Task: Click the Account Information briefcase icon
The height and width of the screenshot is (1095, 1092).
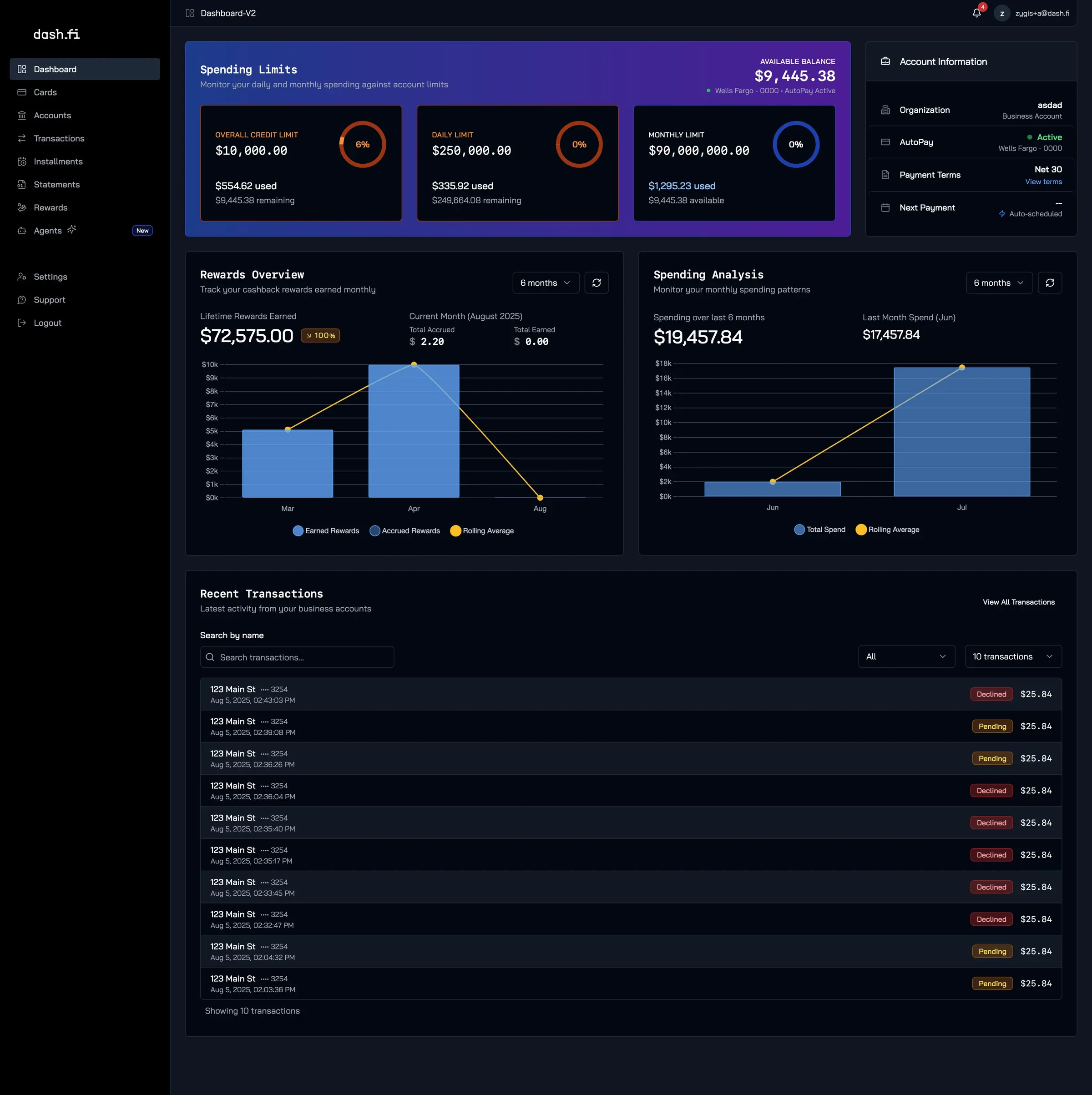Action: point(885,61)
